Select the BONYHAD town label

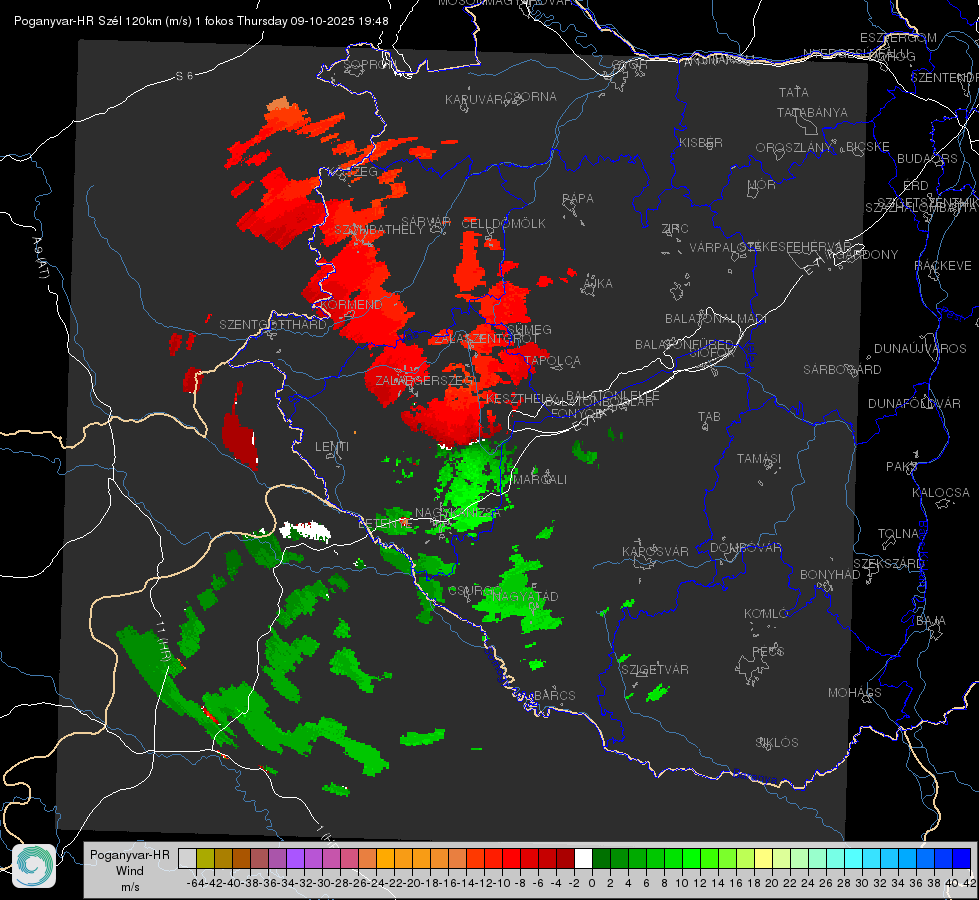tap(830, 575)
